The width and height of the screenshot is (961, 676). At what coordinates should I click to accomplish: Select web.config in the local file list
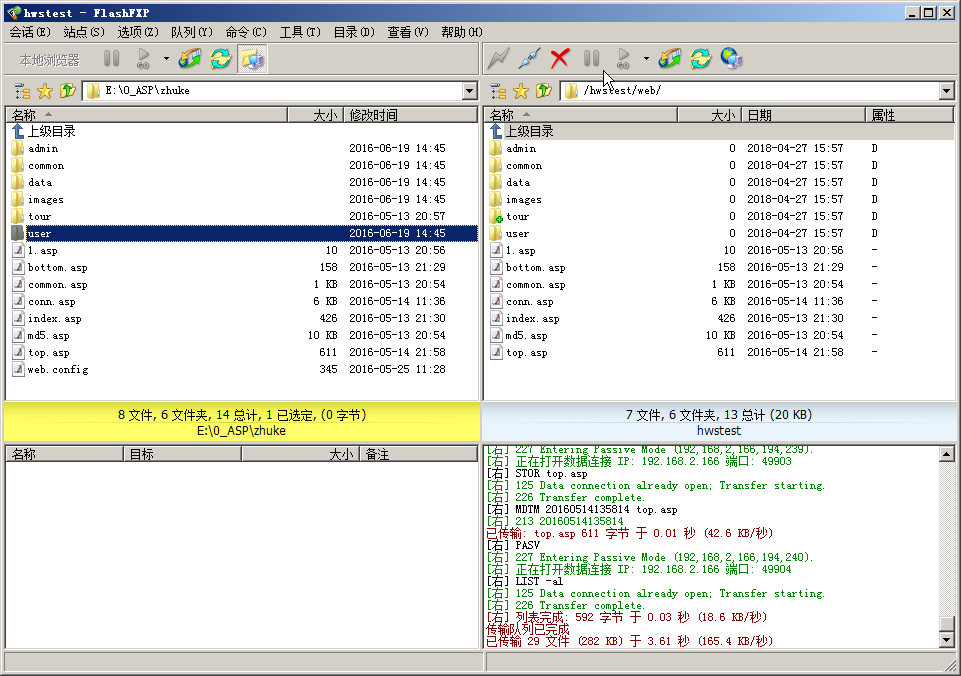(58, 369)
